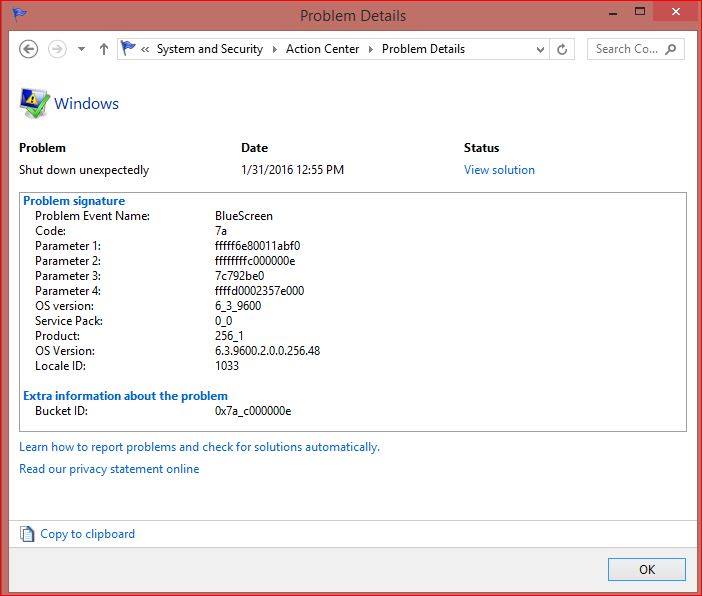
Task: Select the code value 7a
Action: click(221, 231)
